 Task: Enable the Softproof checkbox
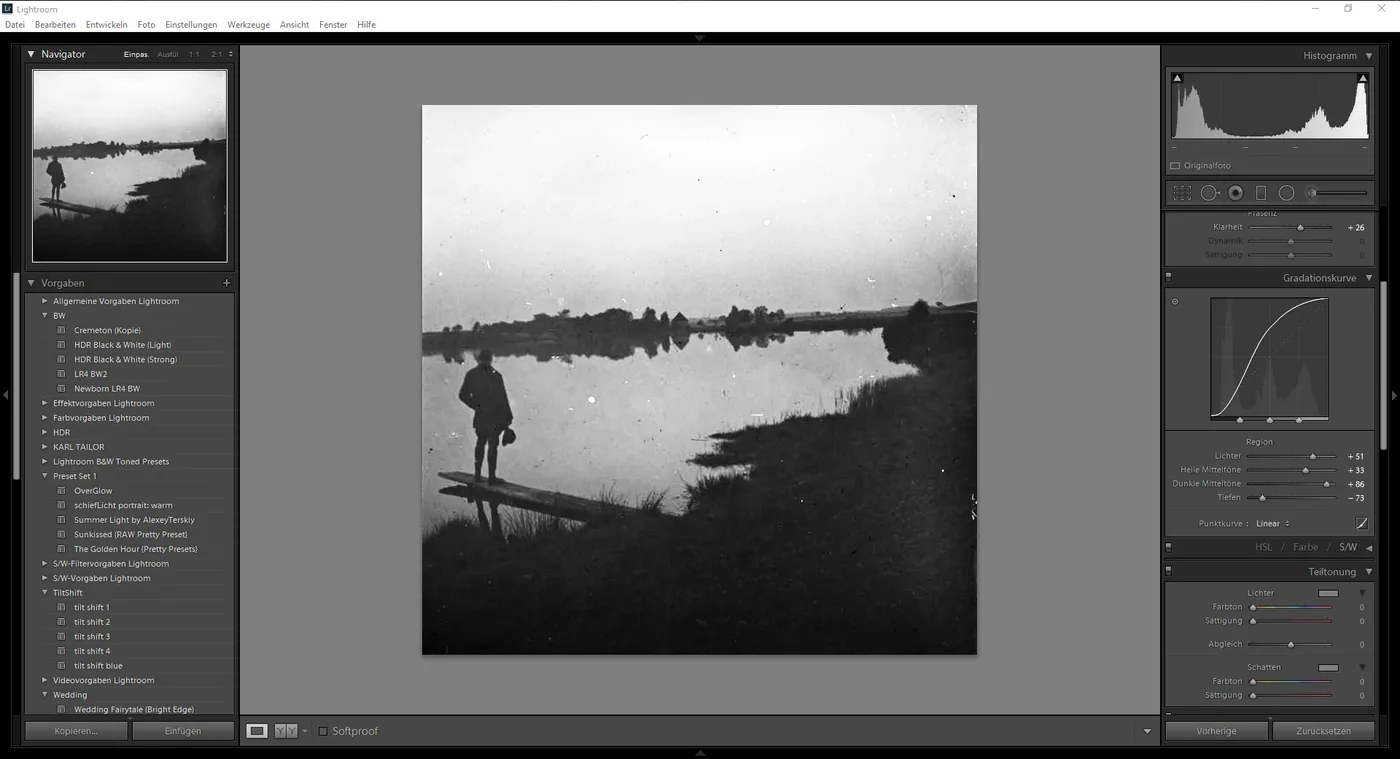(x=322, y=731)
